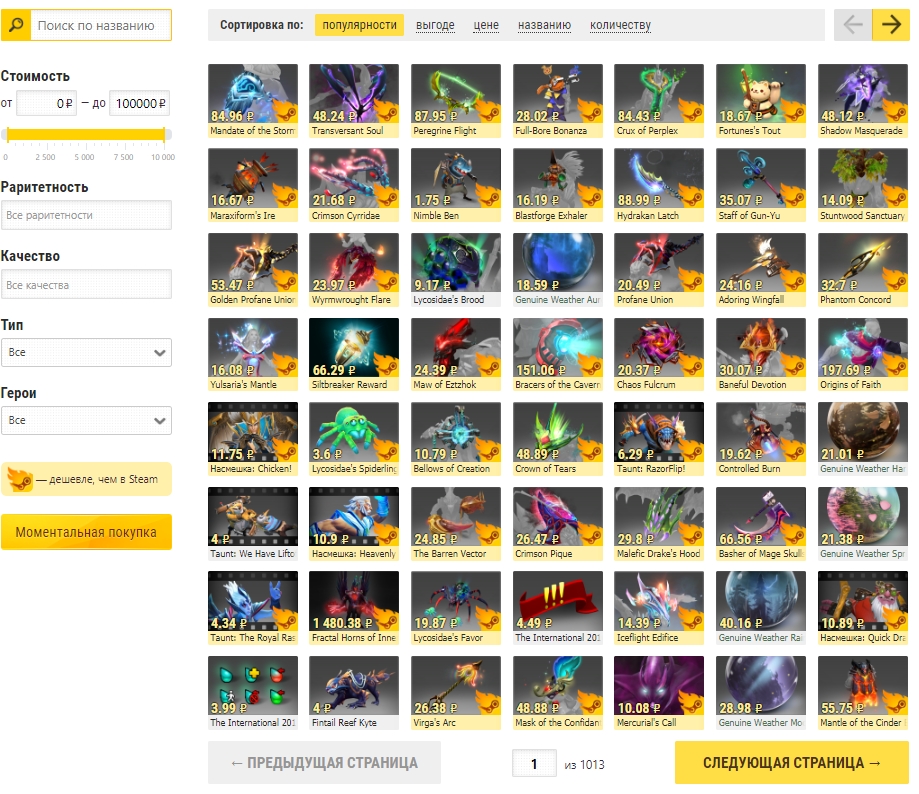The height and width of the screenshot is (794, 919).
Task: Select the Bracers of the Cavern item
Action: (x=557, y=355)
